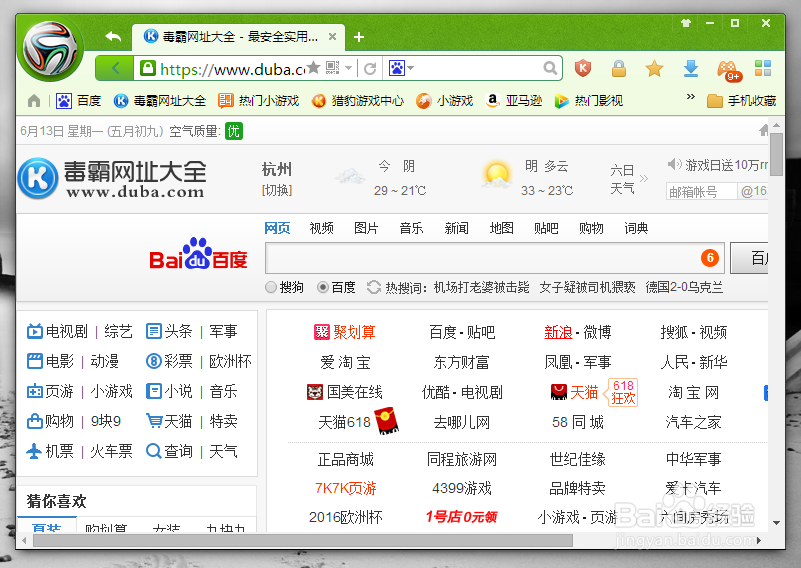Viewport: 801px width, 568px height.
Task: Open QR code icon in address bar
Action: coord(333,67)
